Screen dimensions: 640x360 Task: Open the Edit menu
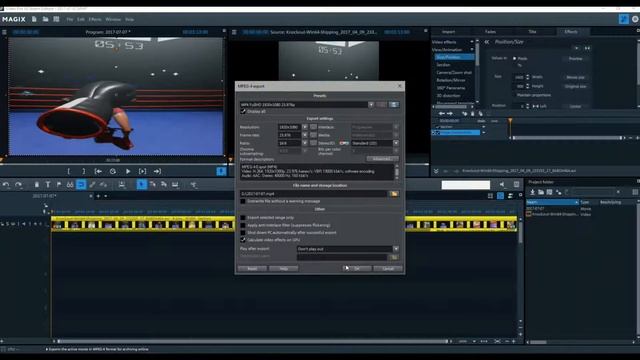tap(81, 19)
